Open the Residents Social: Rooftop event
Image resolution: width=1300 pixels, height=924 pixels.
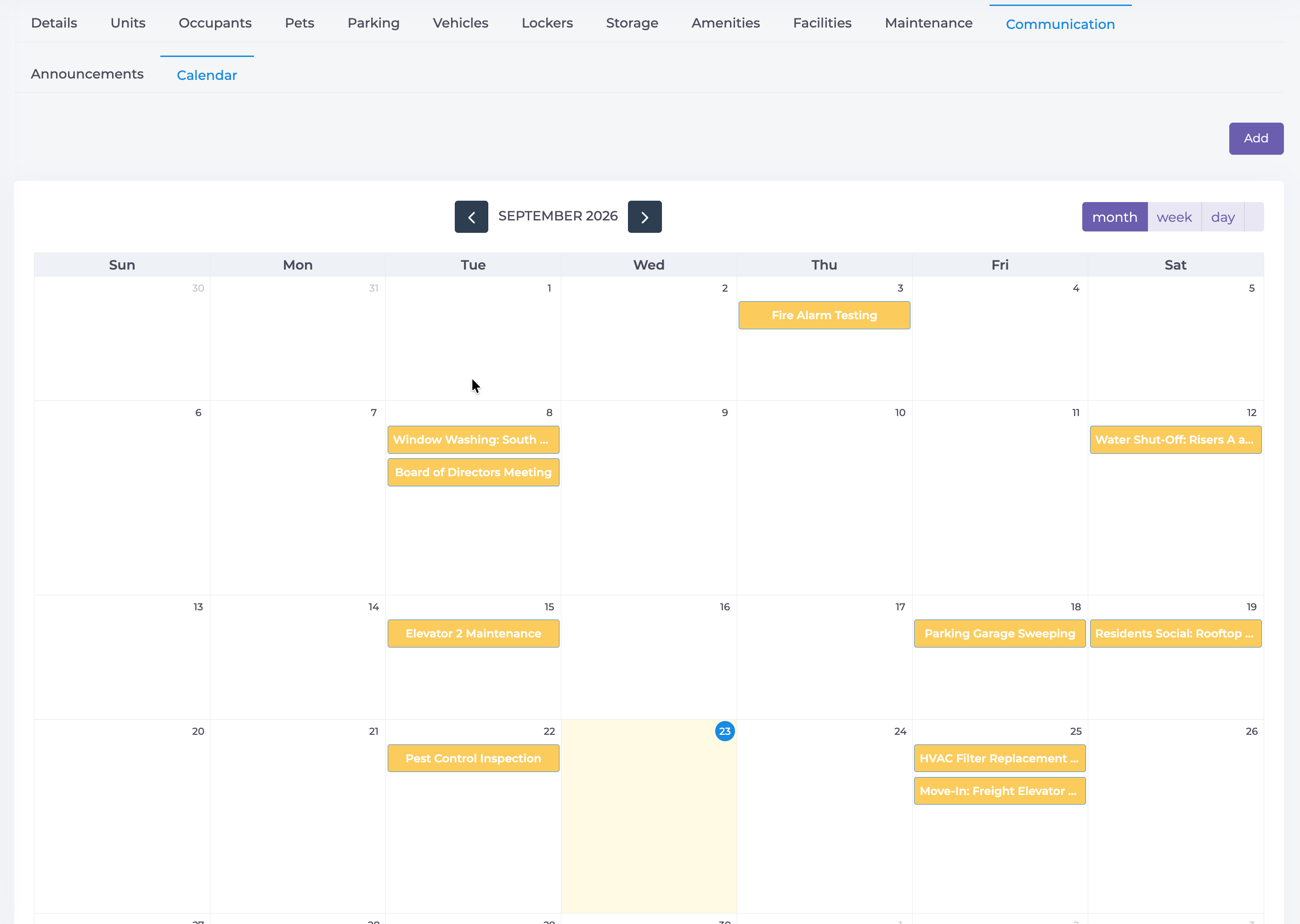click(1176, 633)
